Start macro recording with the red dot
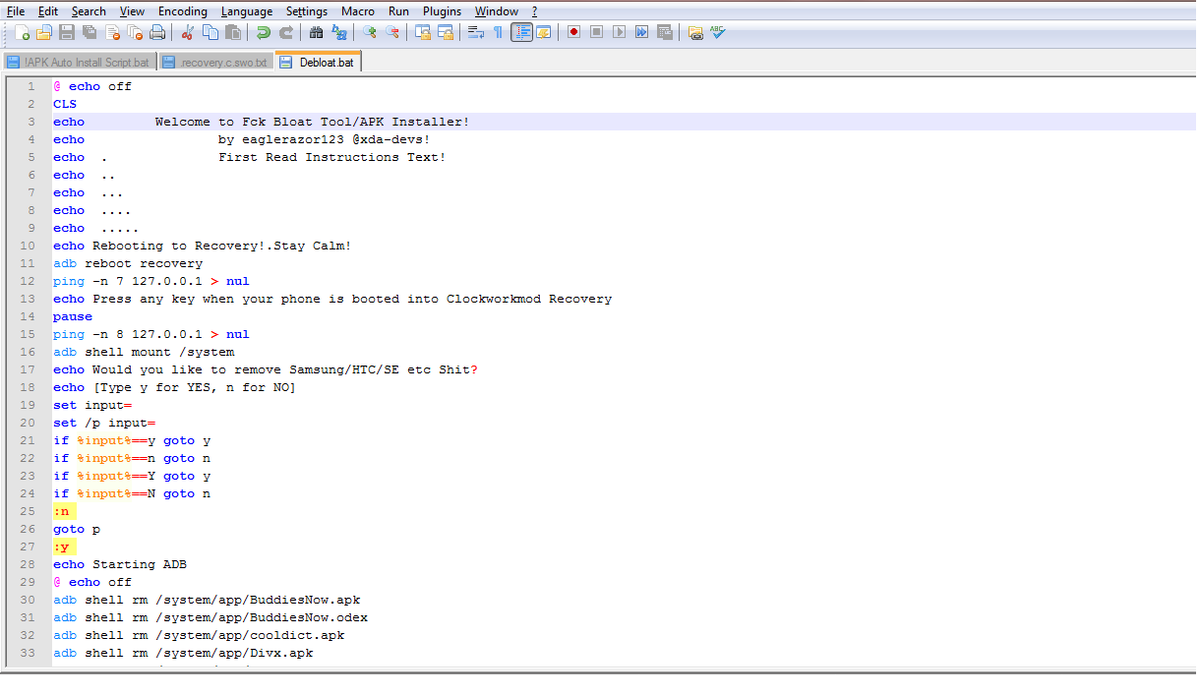1200x675 pixels. point(574,32)
